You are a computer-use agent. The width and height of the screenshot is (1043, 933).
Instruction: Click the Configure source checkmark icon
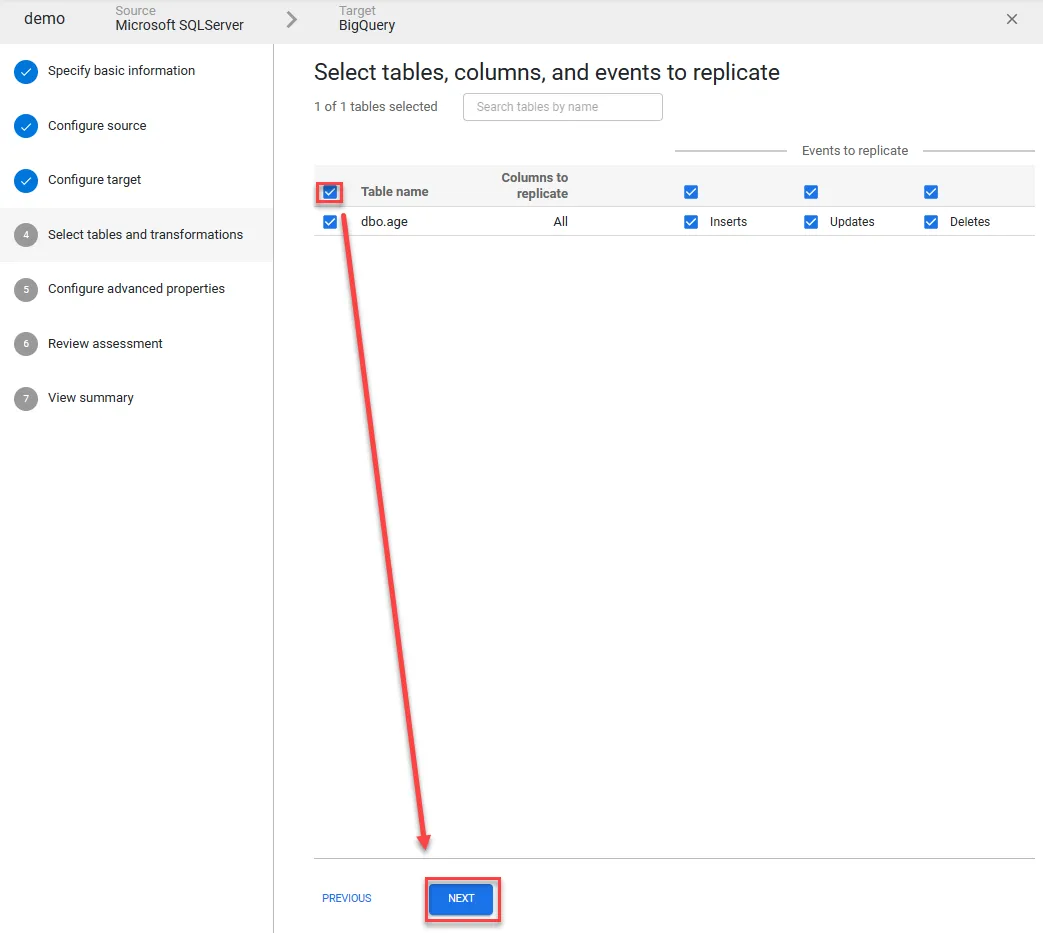tap(26, 126)
